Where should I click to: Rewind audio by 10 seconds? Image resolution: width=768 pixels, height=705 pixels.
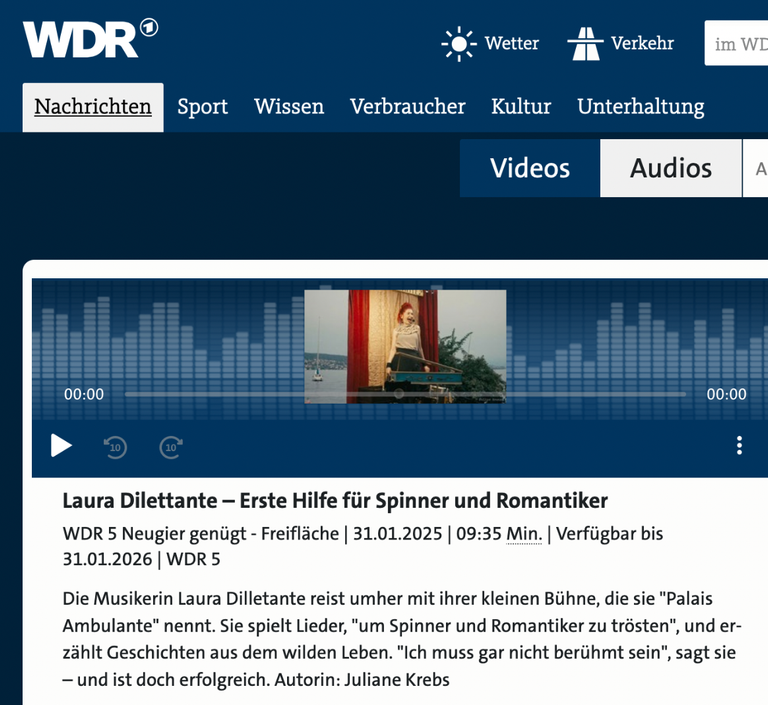(115, 447)
